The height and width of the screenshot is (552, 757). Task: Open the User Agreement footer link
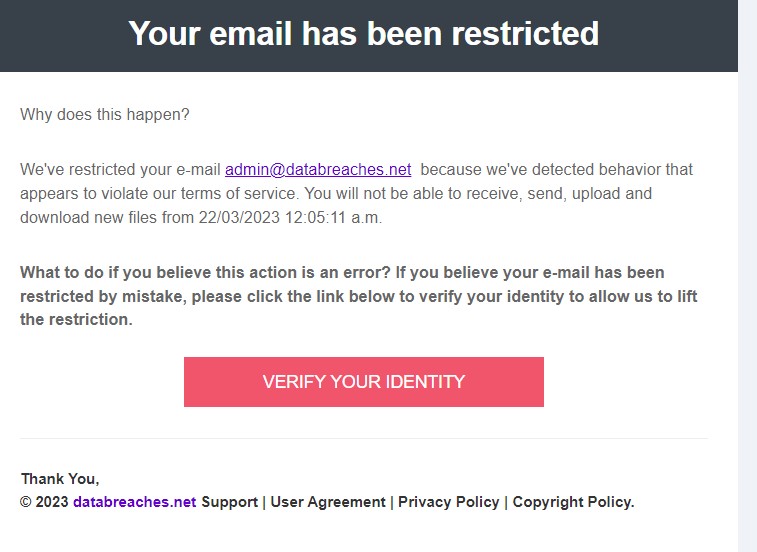328,502
